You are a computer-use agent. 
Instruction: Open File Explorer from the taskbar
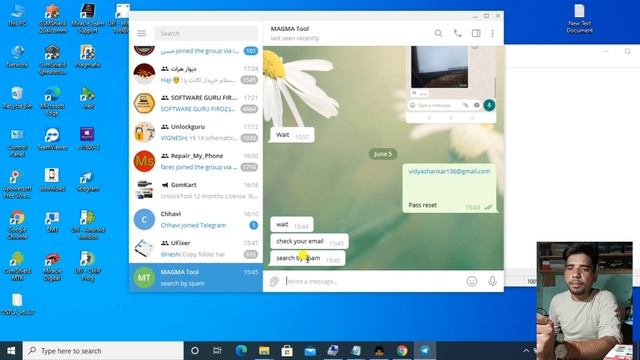click(x=264, y=351)
